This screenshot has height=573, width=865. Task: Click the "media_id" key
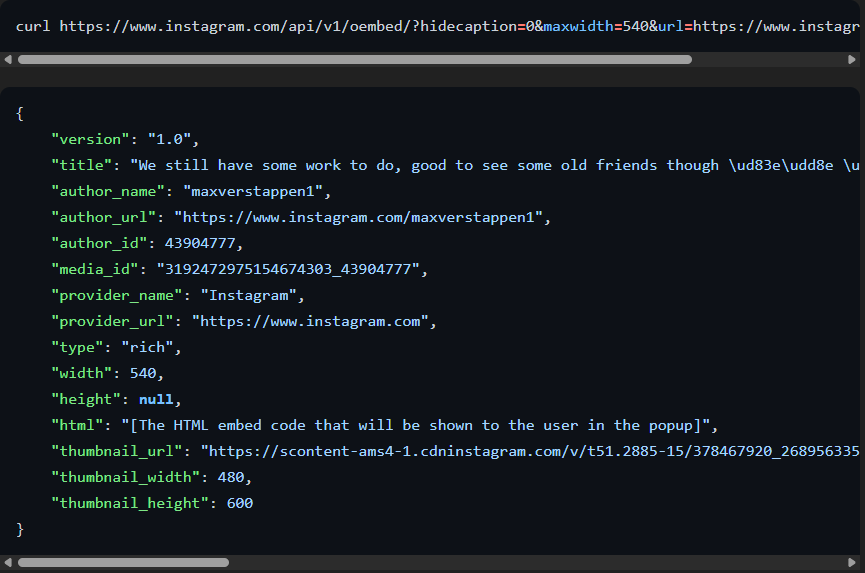tap(94, 269)
